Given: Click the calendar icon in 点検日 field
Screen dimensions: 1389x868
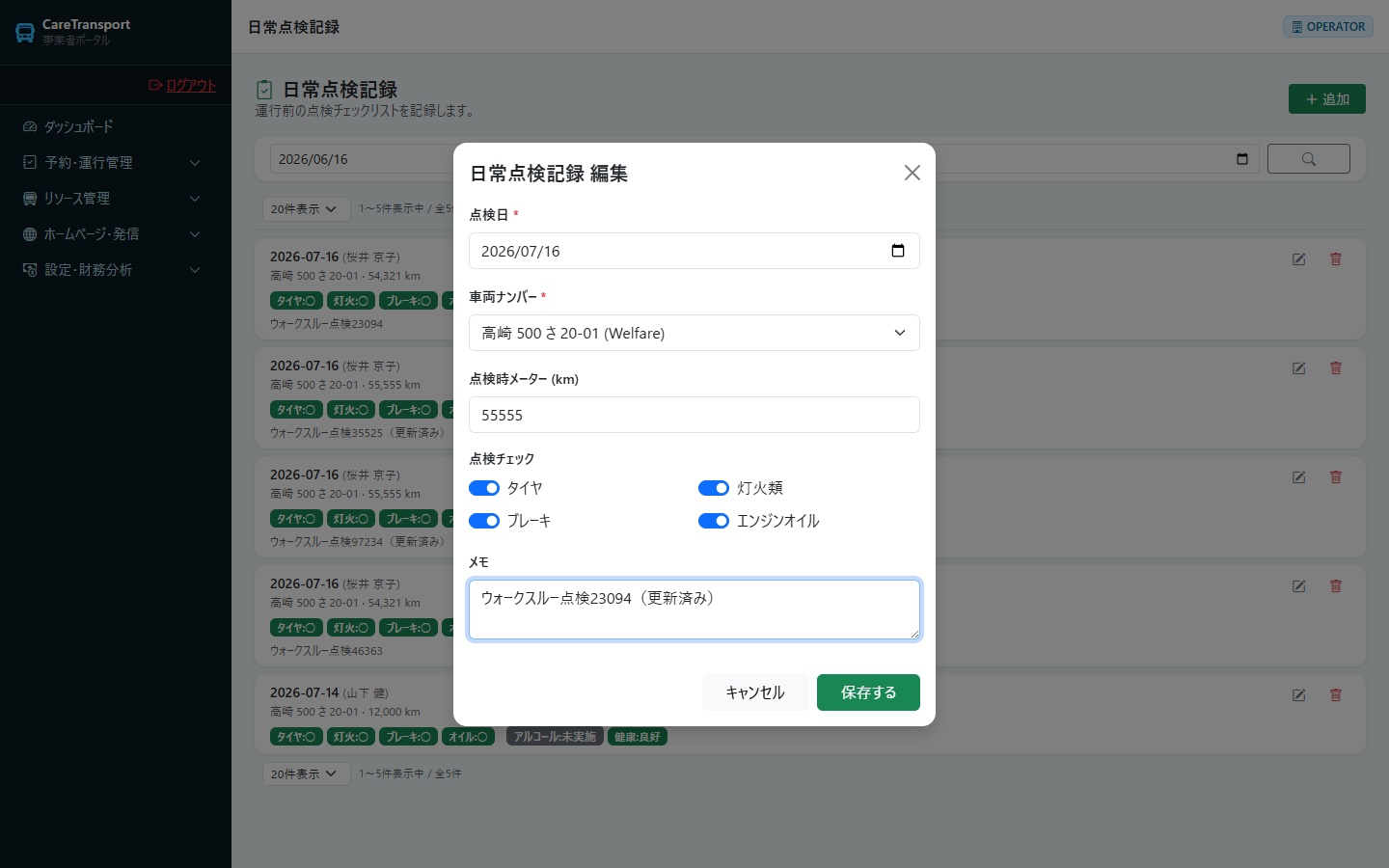Looking at the screenshot, I should coord(898,251).
